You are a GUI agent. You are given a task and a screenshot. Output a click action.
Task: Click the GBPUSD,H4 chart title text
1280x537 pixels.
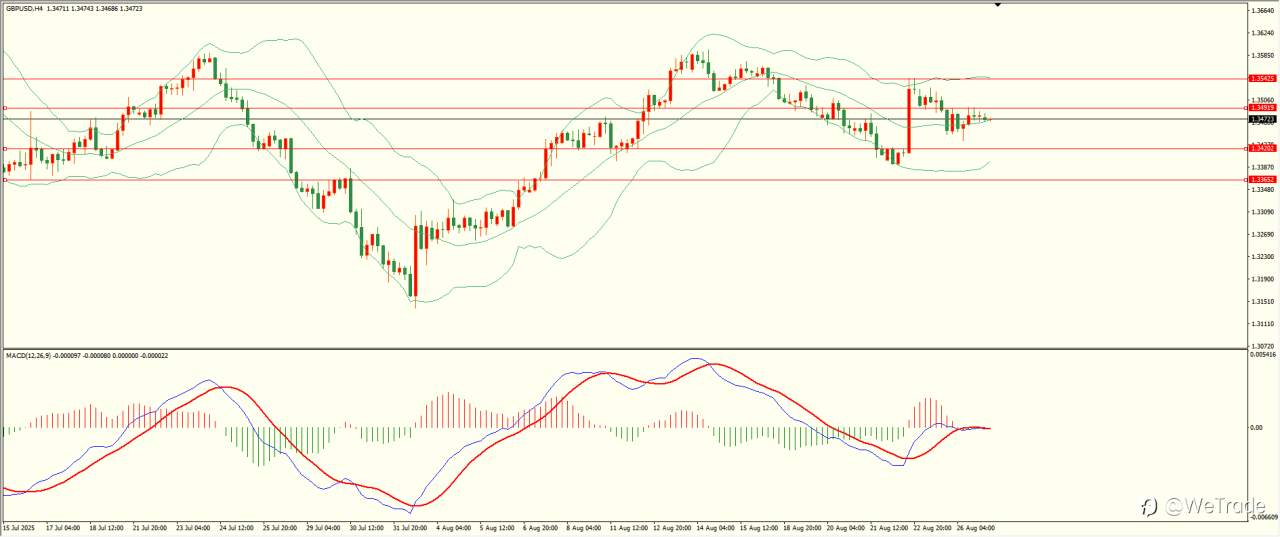coord(24,8)
